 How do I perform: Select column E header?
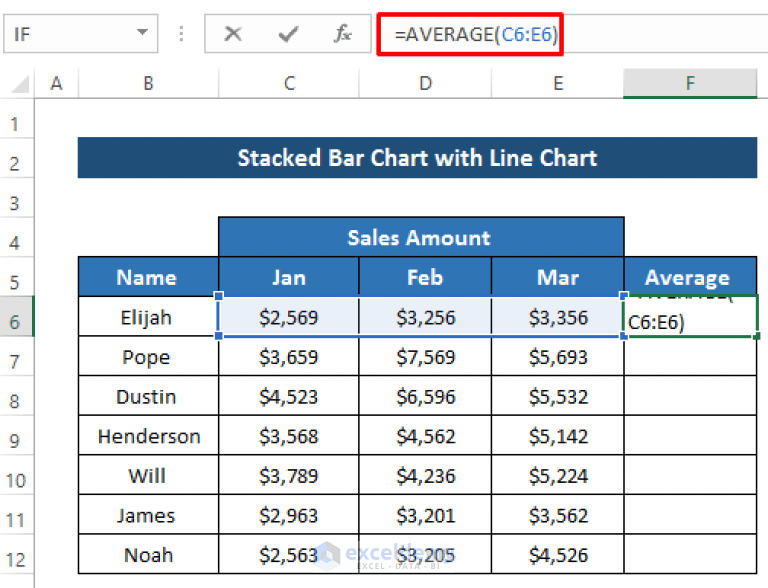[557, 83]
